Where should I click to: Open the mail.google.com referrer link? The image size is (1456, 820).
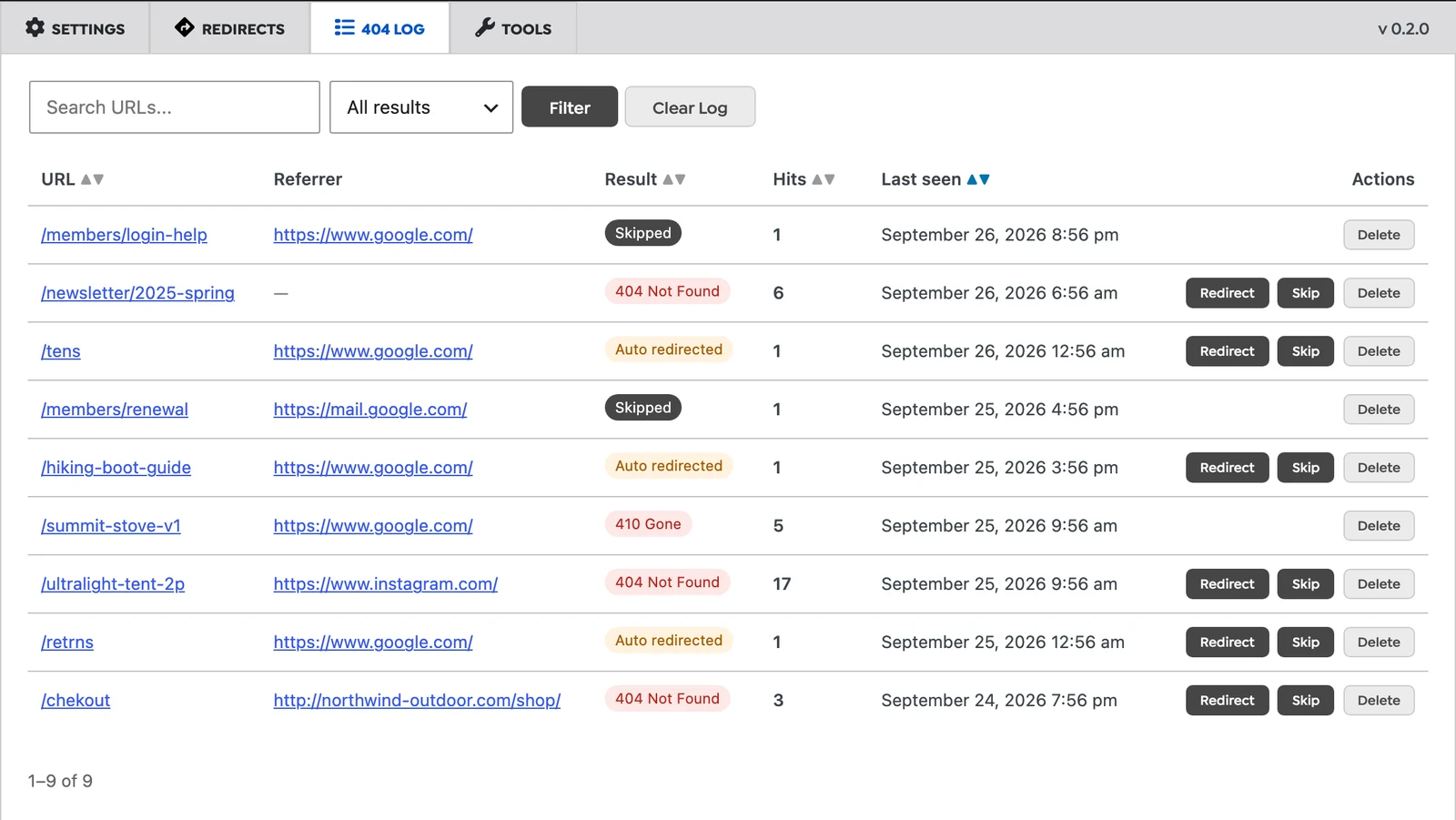tap(370, 410)
